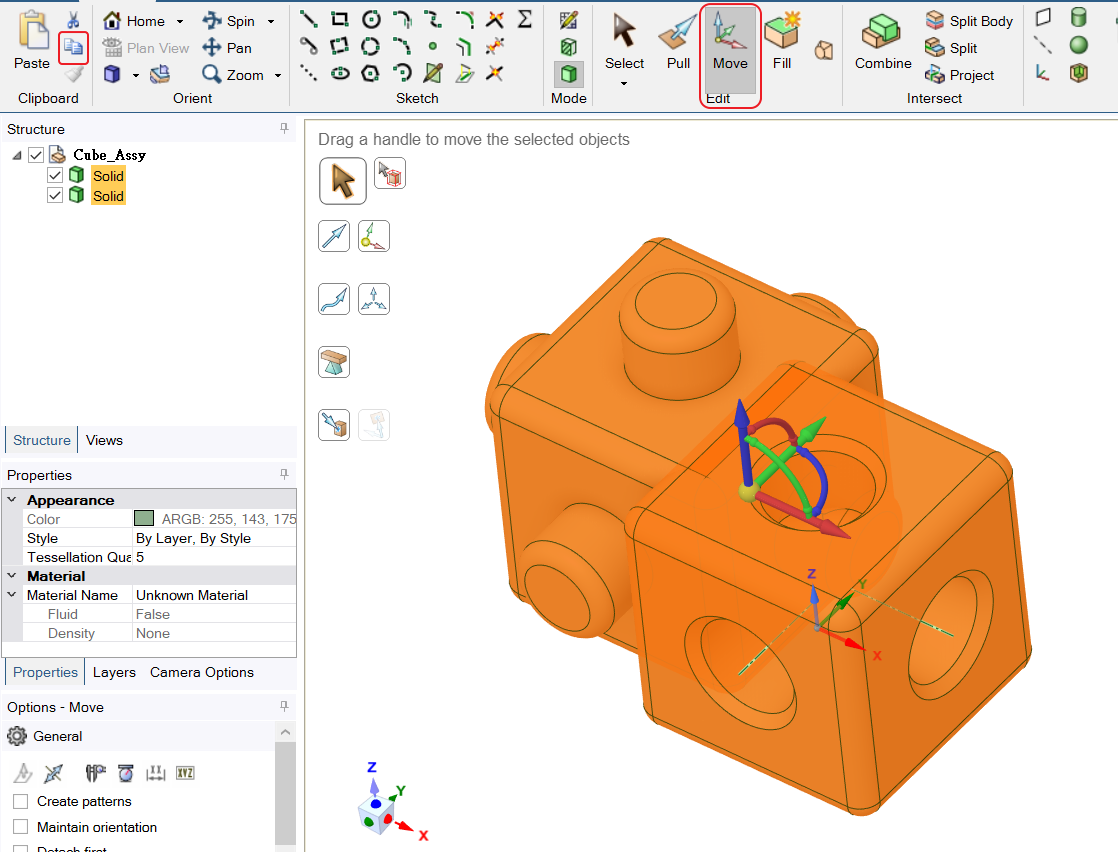Collapse the Material properties section
Viewport: 1118px width, 852px height.
[x=12, y=575]
